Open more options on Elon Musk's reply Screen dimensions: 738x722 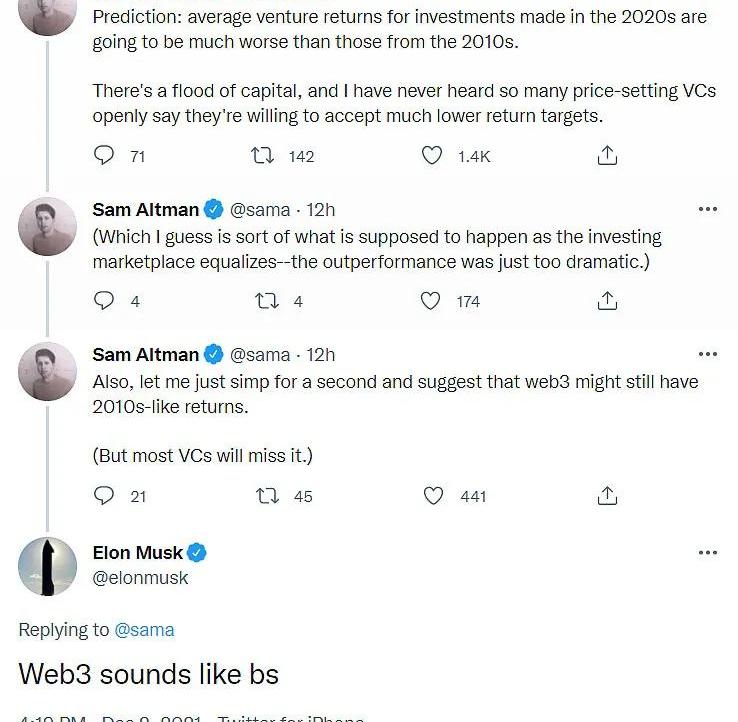pos(708,553)
